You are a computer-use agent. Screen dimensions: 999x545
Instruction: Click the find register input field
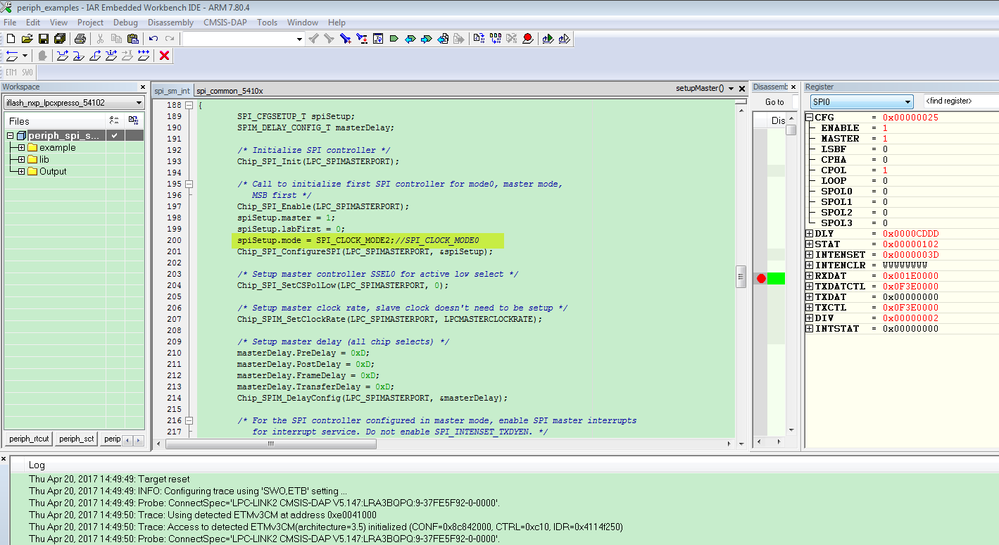pyautogui.click(x=959, y=101)
